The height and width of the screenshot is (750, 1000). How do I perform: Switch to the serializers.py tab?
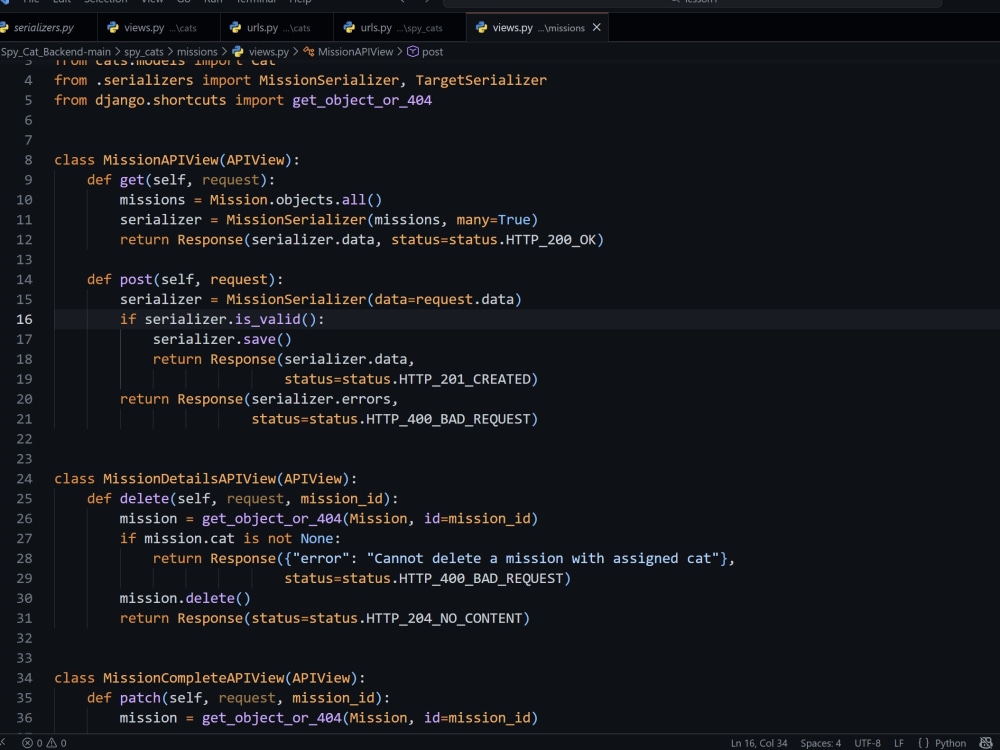click(43, 27)
